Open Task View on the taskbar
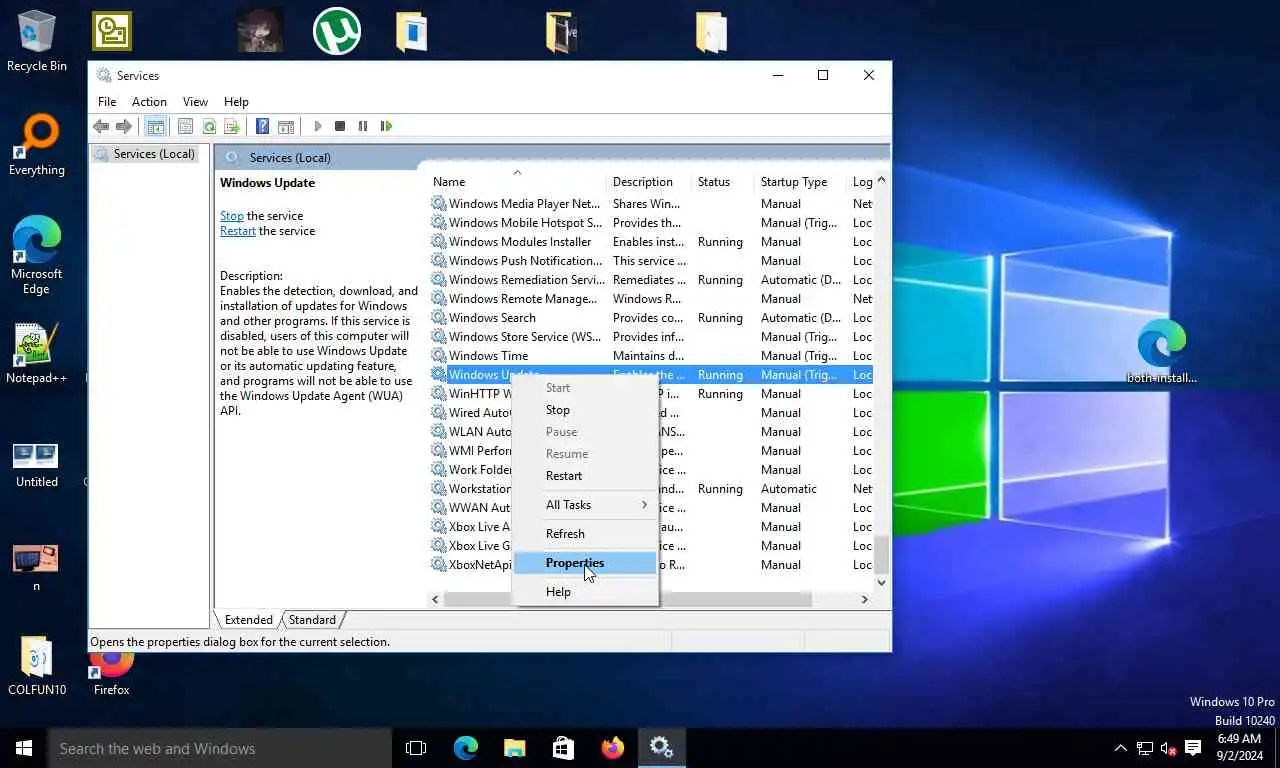 (416, 748)
